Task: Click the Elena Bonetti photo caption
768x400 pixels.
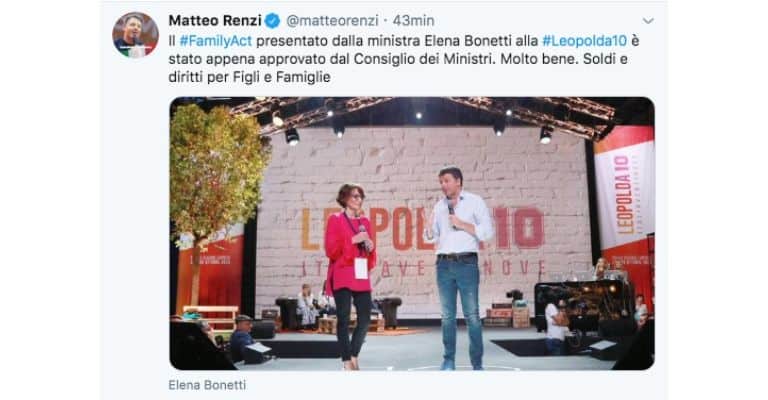Action: (207, 385)
